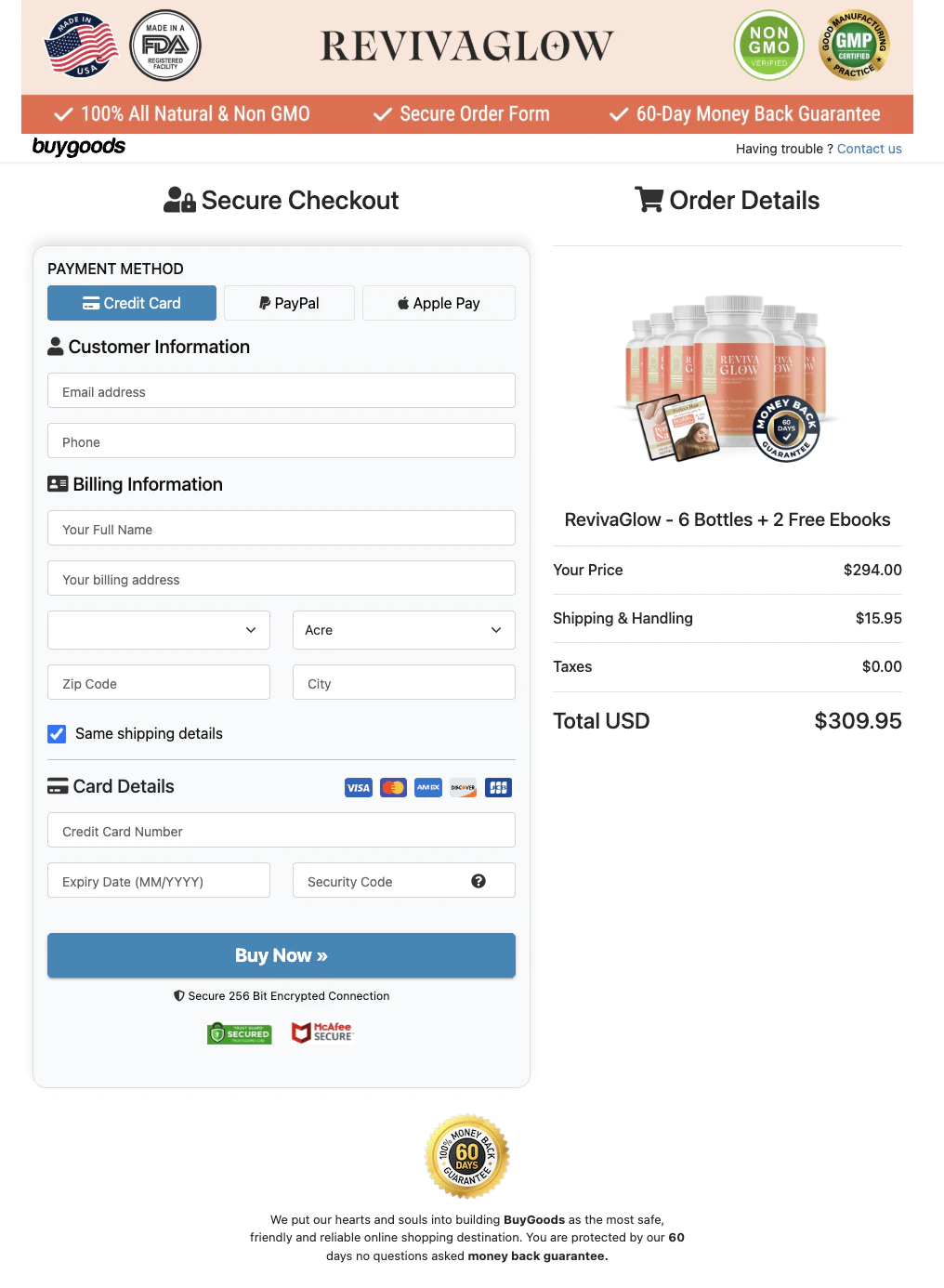This screenshot has width=944, height=1288.
Task: Switch to PayPal payment method
Action: [289, 303]
